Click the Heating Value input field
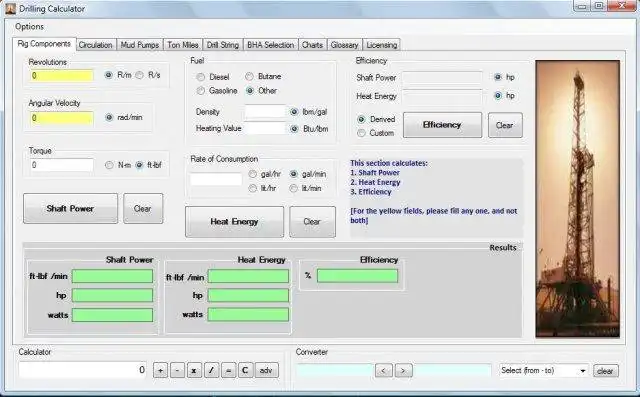This screenshot has height=397, width=640. coord(265,128)
